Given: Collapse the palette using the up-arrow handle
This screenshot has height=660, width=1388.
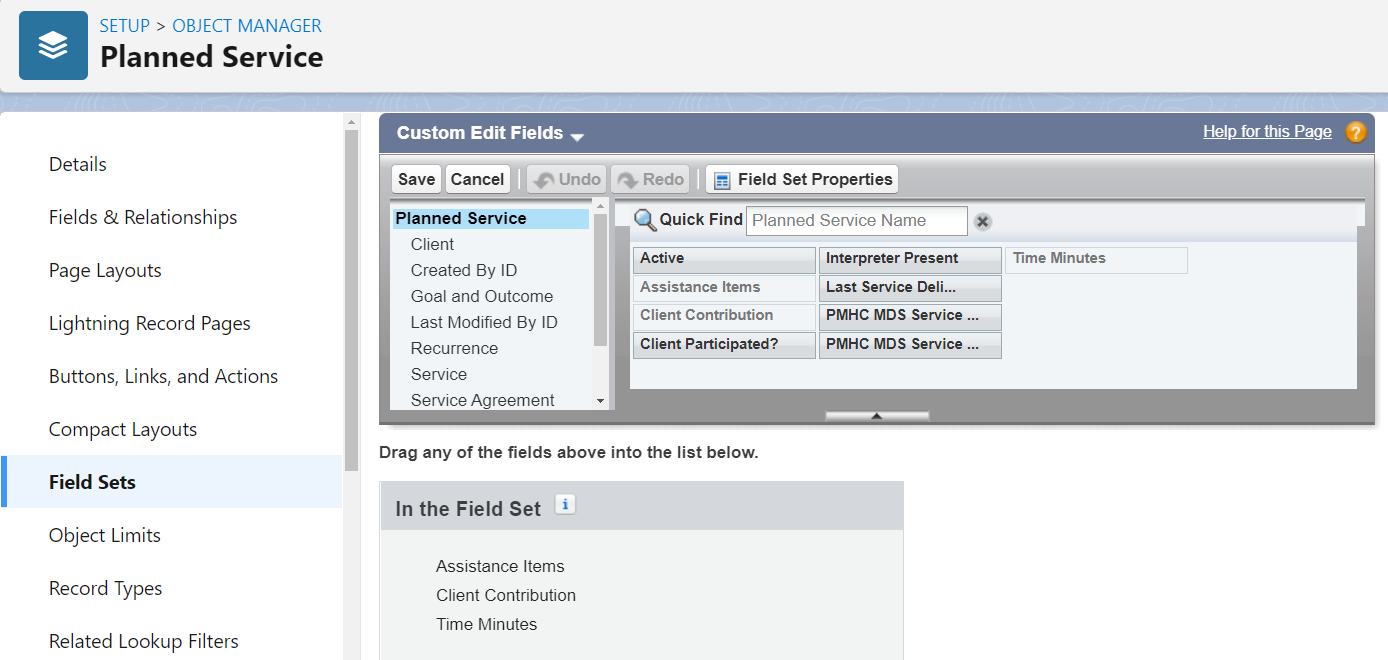Looking at the screenshot, I should click(877, 415).
